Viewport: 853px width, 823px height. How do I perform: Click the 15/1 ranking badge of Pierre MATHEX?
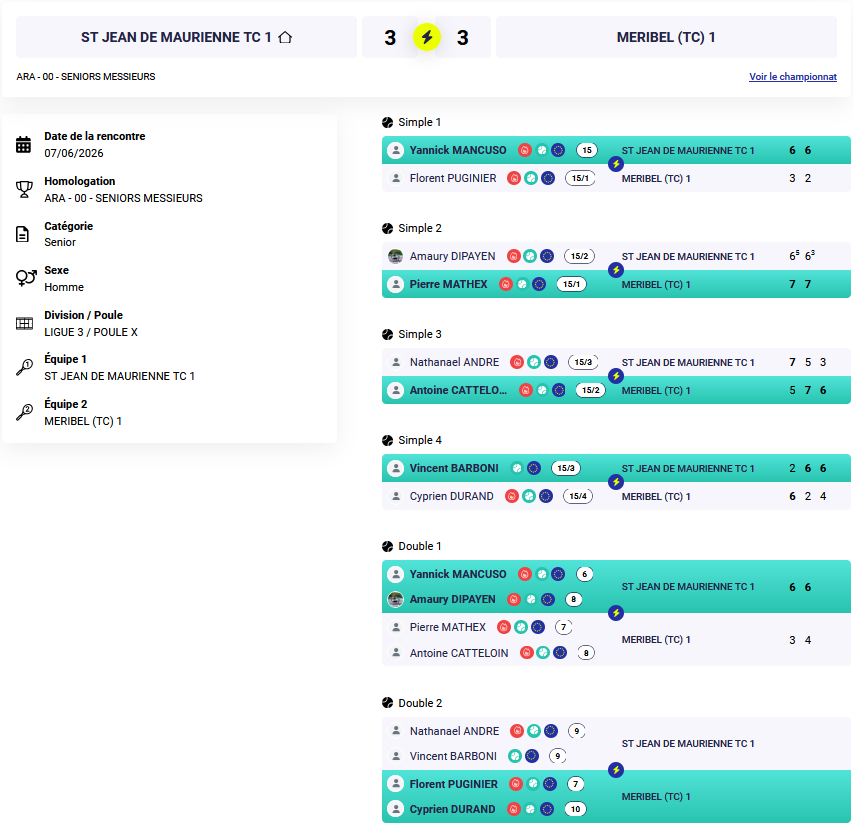pyautogui.click(x=571, y=284)
